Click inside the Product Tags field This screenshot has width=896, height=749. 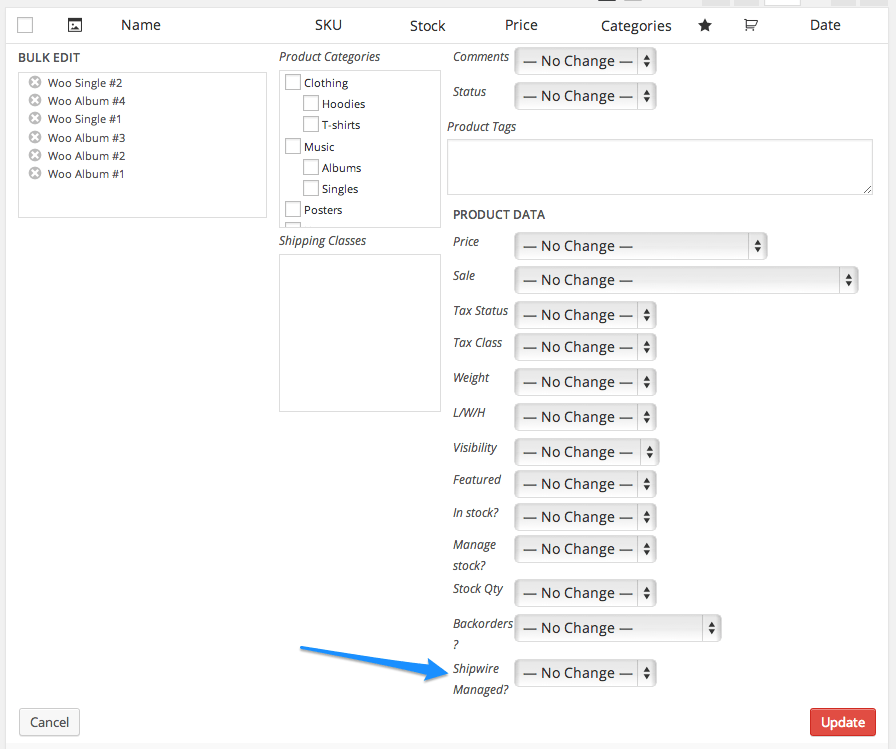tap(660, 166)
